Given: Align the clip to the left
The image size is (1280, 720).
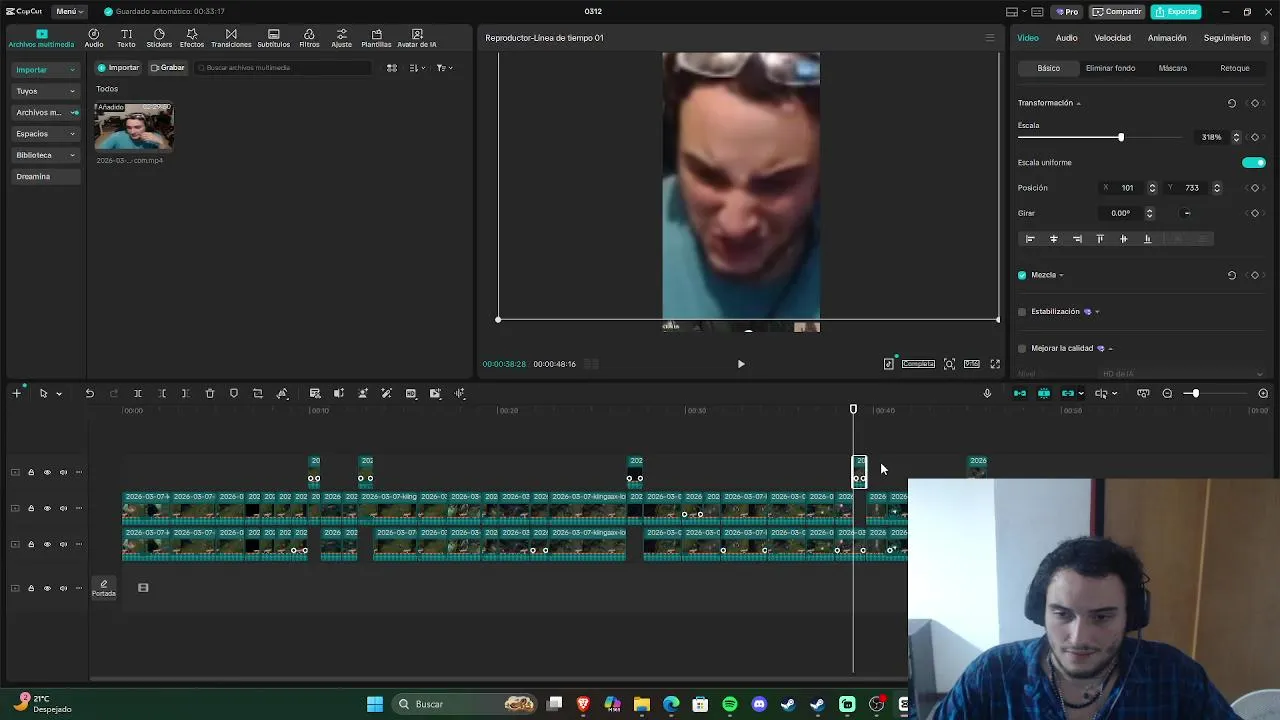Looking at the screenshot, I should (x=1030, y=239).
